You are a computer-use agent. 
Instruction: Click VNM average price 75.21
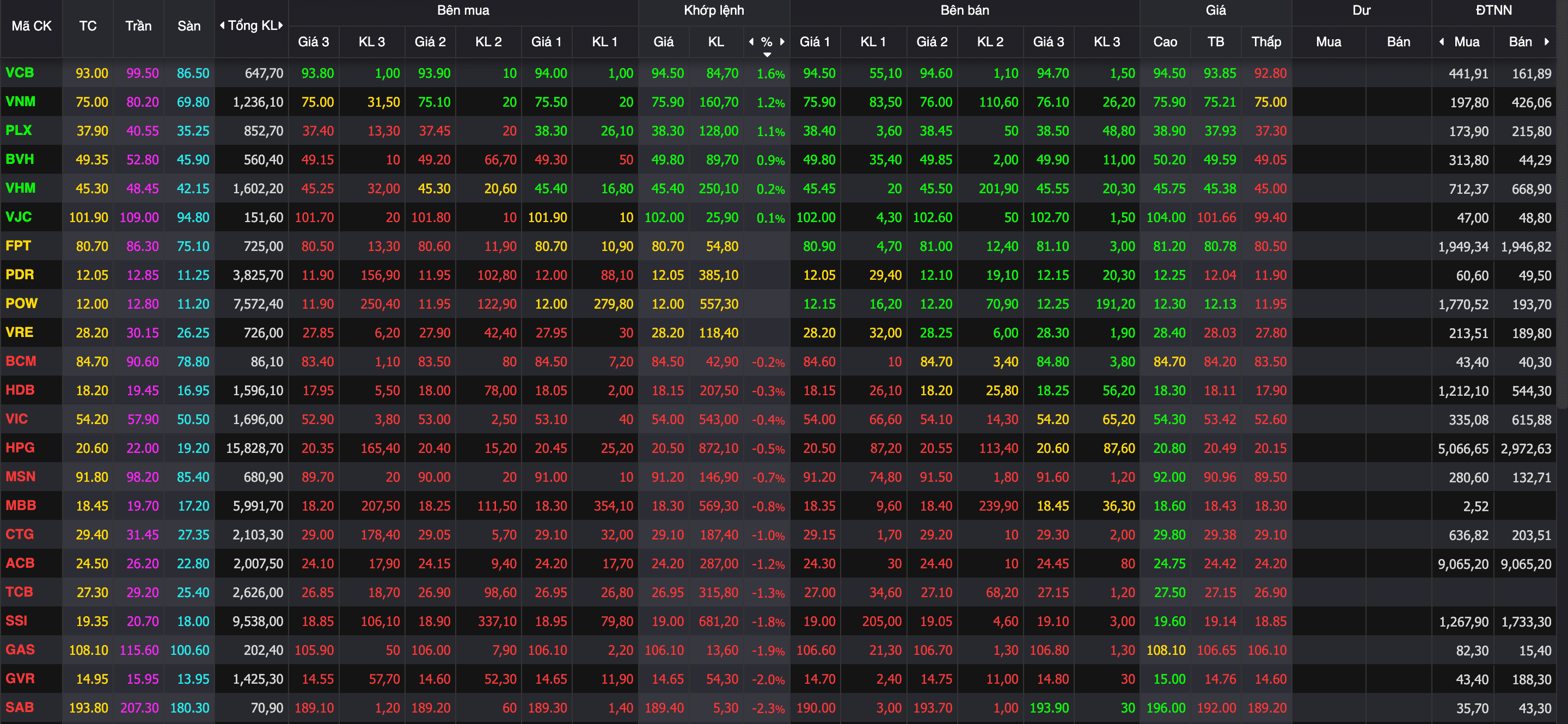(1219, 102)
